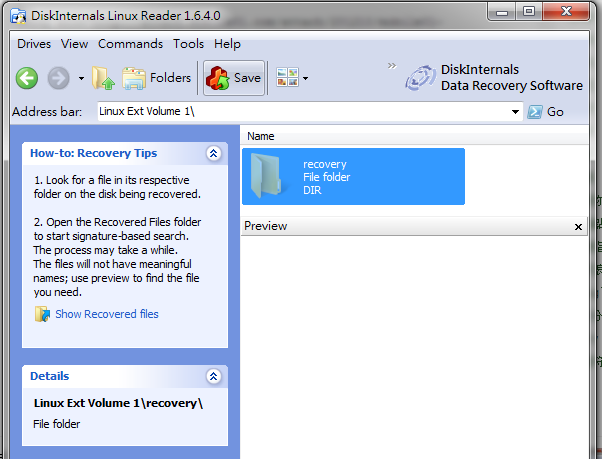Viewport: 602px width, 459px height.
Task: Minimize the Linux Reader window
Action: (501, 12)
